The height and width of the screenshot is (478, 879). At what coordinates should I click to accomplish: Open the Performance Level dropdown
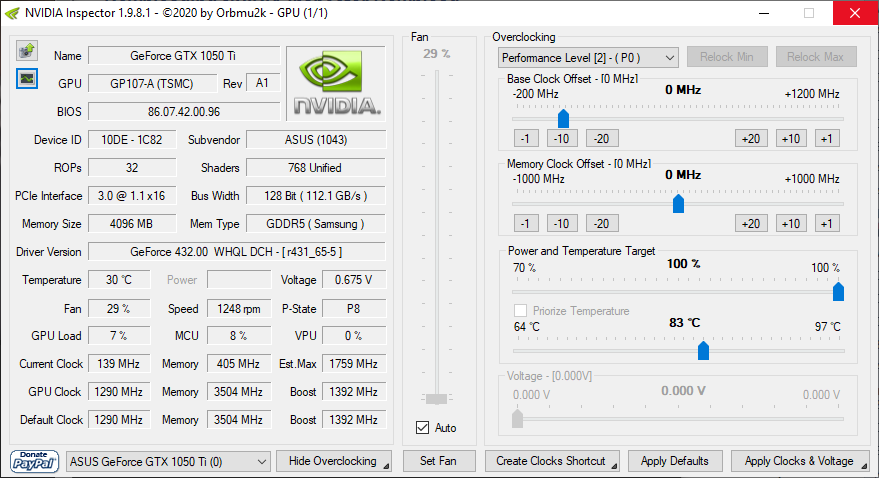[x=588, y=58]
